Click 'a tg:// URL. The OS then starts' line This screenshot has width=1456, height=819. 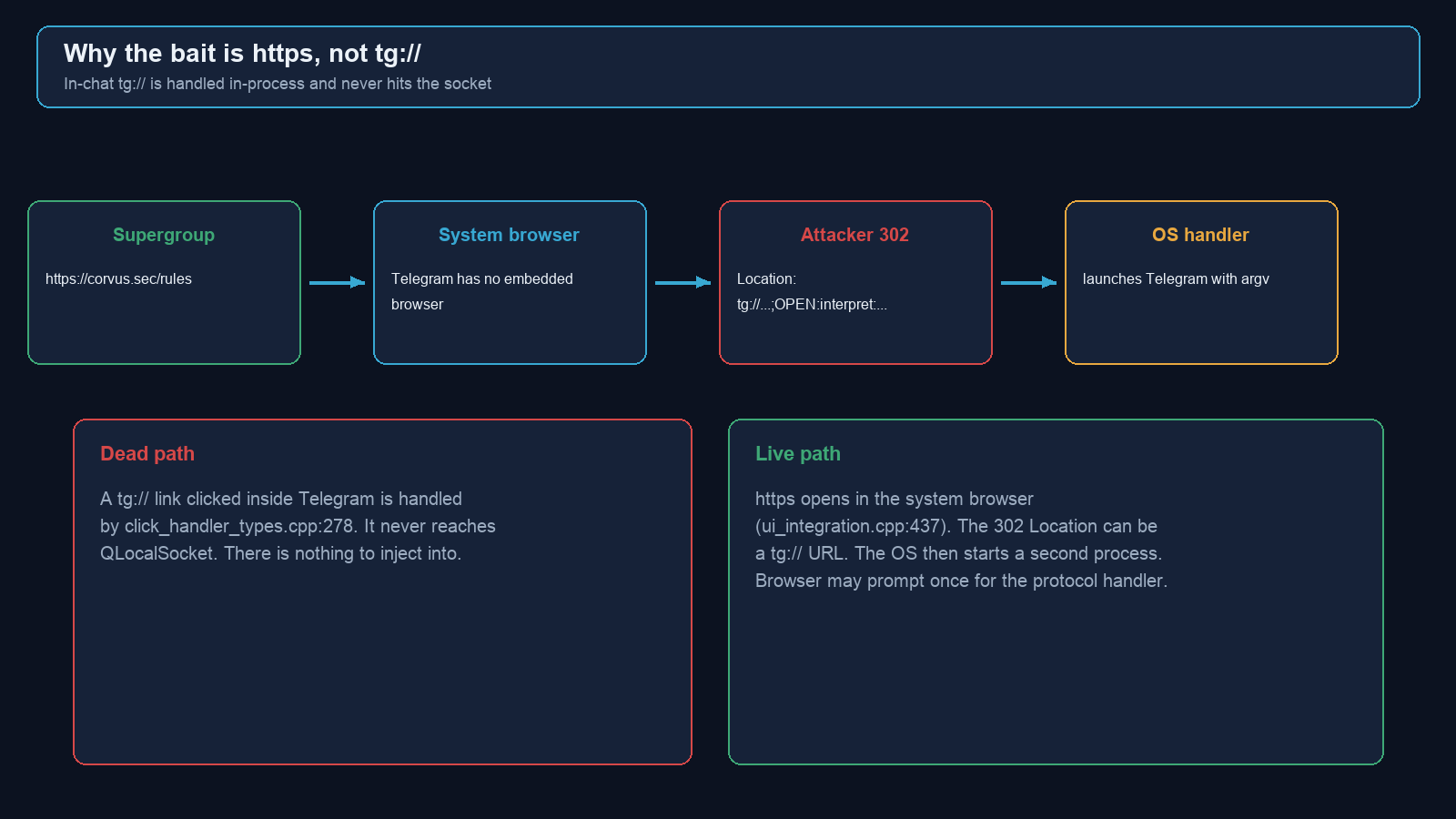point(958,553)
